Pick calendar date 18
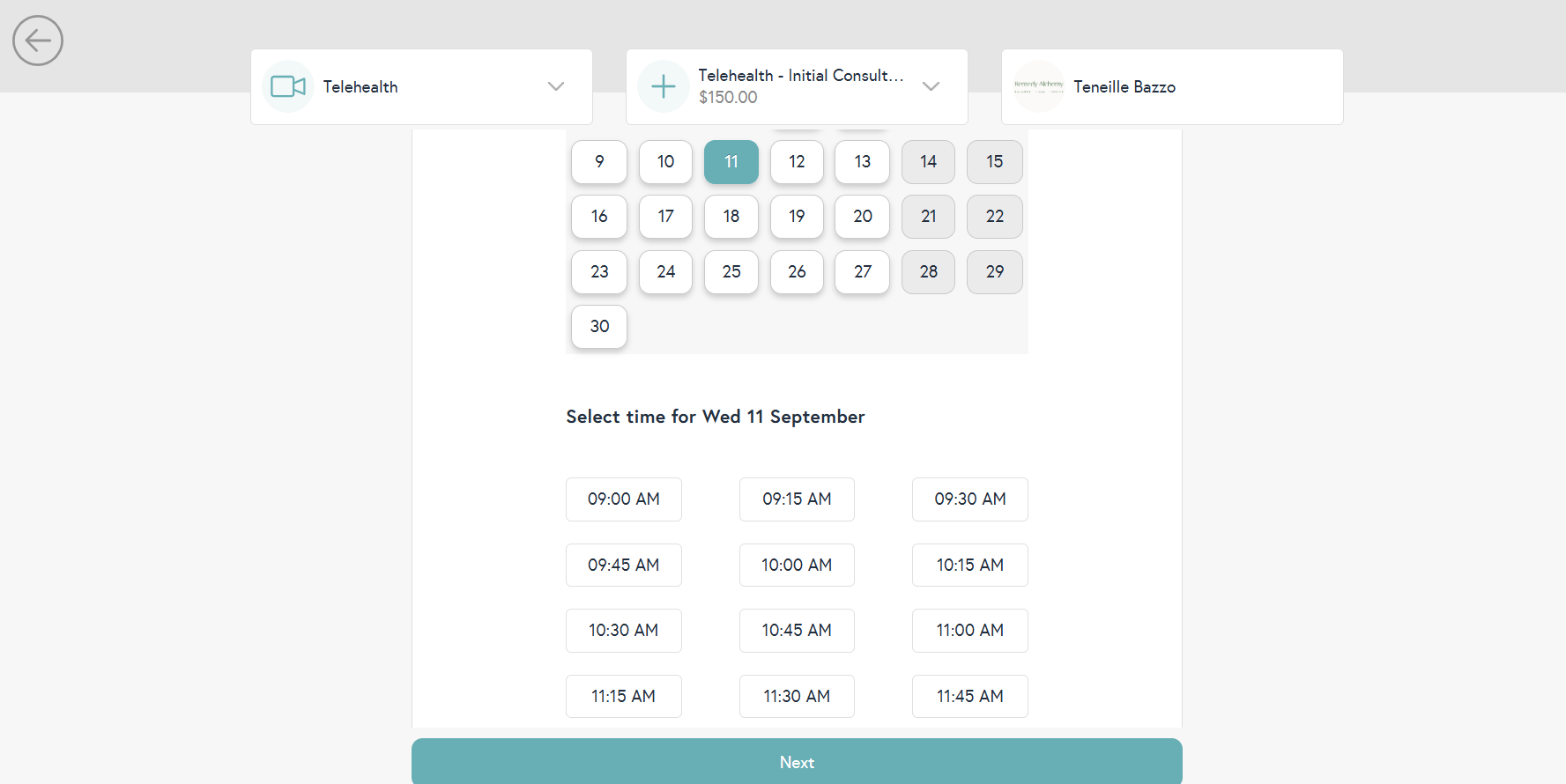 (x=731, y=217)
